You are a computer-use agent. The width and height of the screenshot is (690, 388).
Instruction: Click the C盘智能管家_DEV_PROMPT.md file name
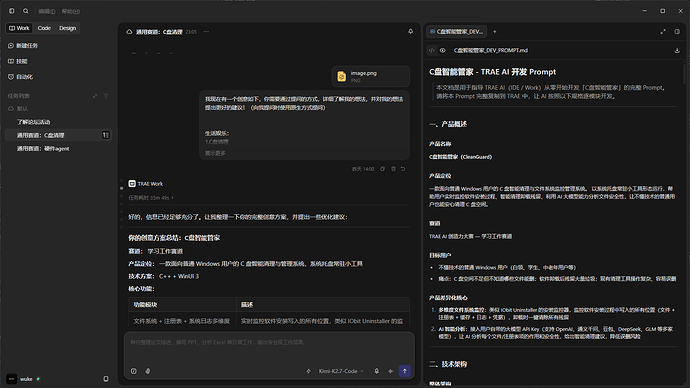491,51
